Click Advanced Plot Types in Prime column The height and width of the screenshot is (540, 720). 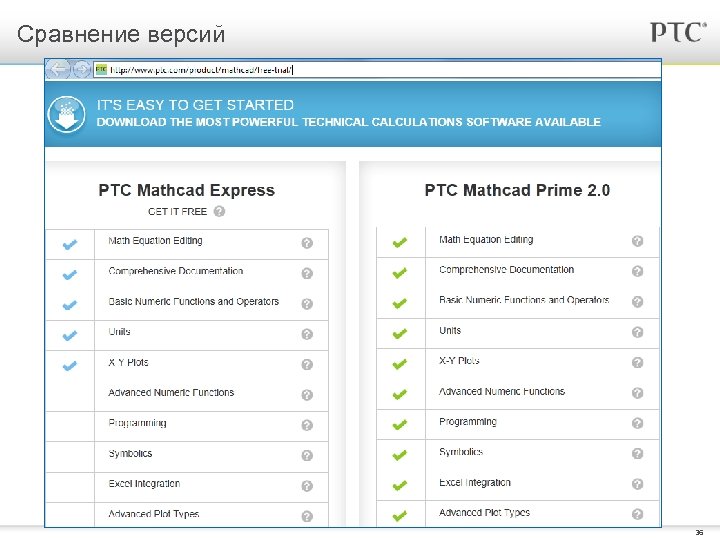[484, 513]
